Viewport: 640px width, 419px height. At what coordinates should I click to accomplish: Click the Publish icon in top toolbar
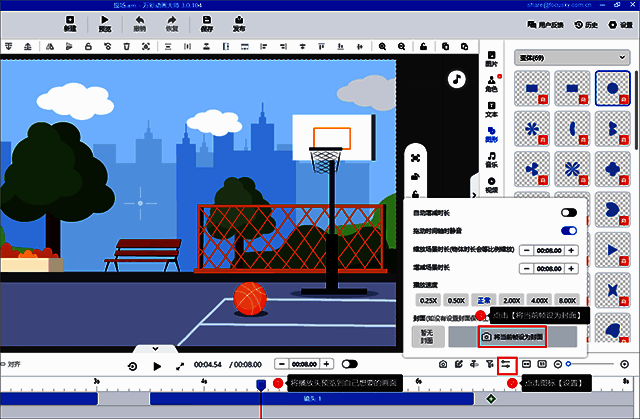tap(239, 24)
